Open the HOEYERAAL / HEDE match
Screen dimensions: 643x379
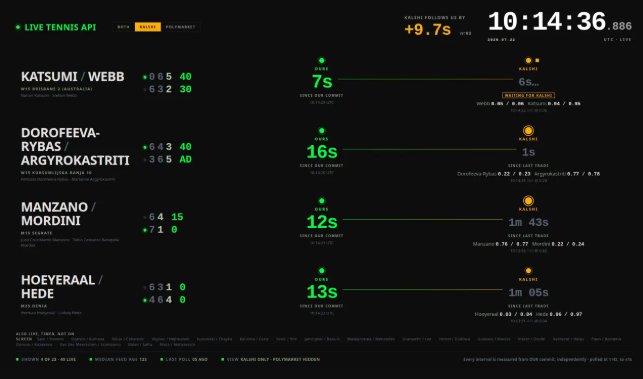pos(62,287)
